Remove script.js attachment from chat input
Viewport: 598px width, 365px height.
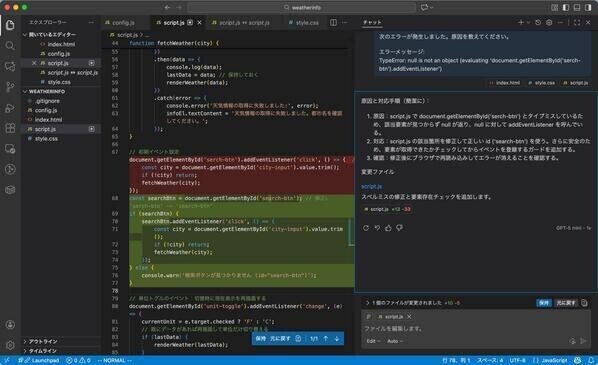point(409,317)
